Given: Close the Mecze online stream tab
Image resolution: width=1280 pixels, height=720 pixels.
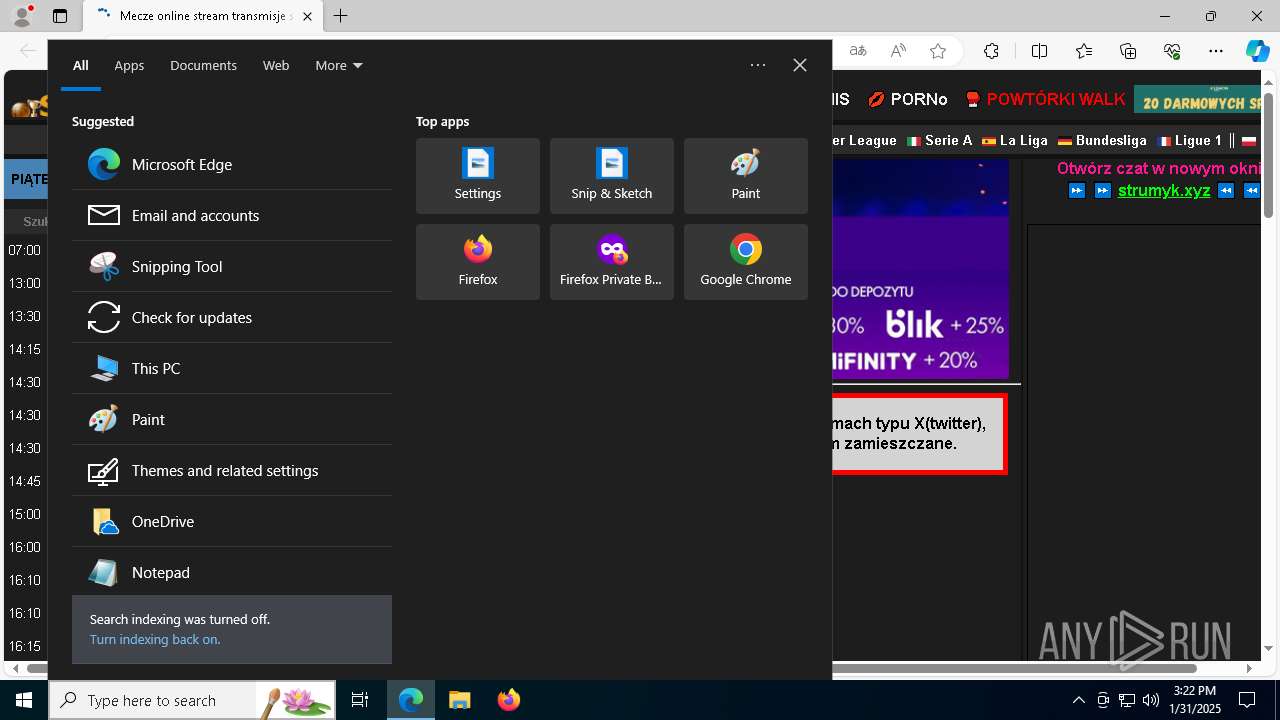Looking at the screenshot, I should pos(308,16).
